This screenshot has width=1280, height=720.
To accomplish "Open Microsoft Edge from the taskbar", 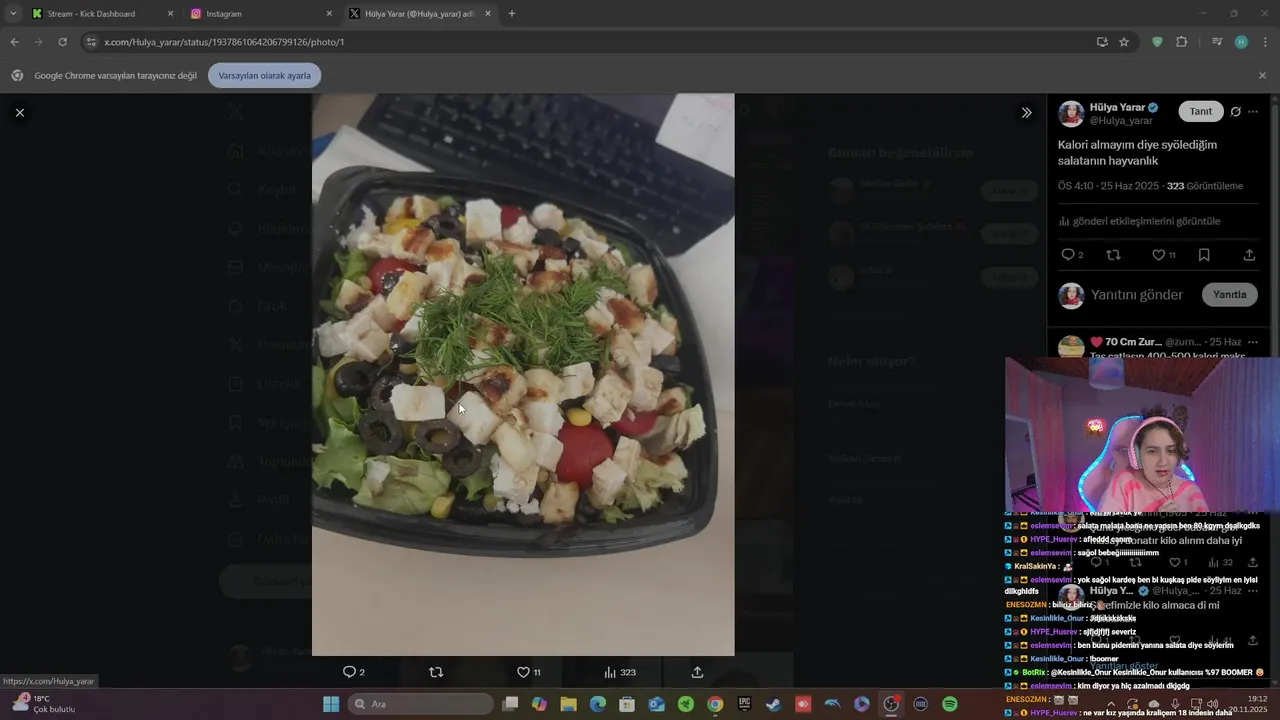I will coord(598,704).
